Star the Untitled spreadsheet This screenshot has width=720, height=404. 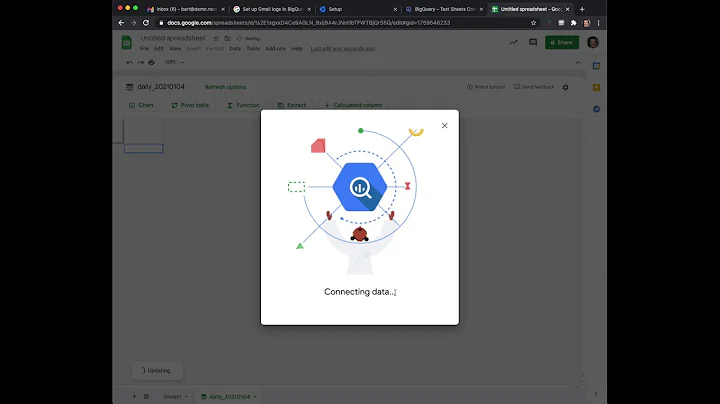point(216,39)
